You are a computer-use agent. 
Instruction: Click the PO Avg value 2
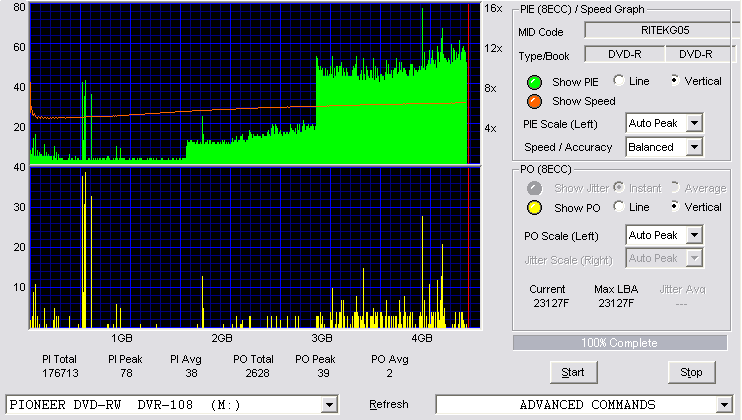point(389,374)
